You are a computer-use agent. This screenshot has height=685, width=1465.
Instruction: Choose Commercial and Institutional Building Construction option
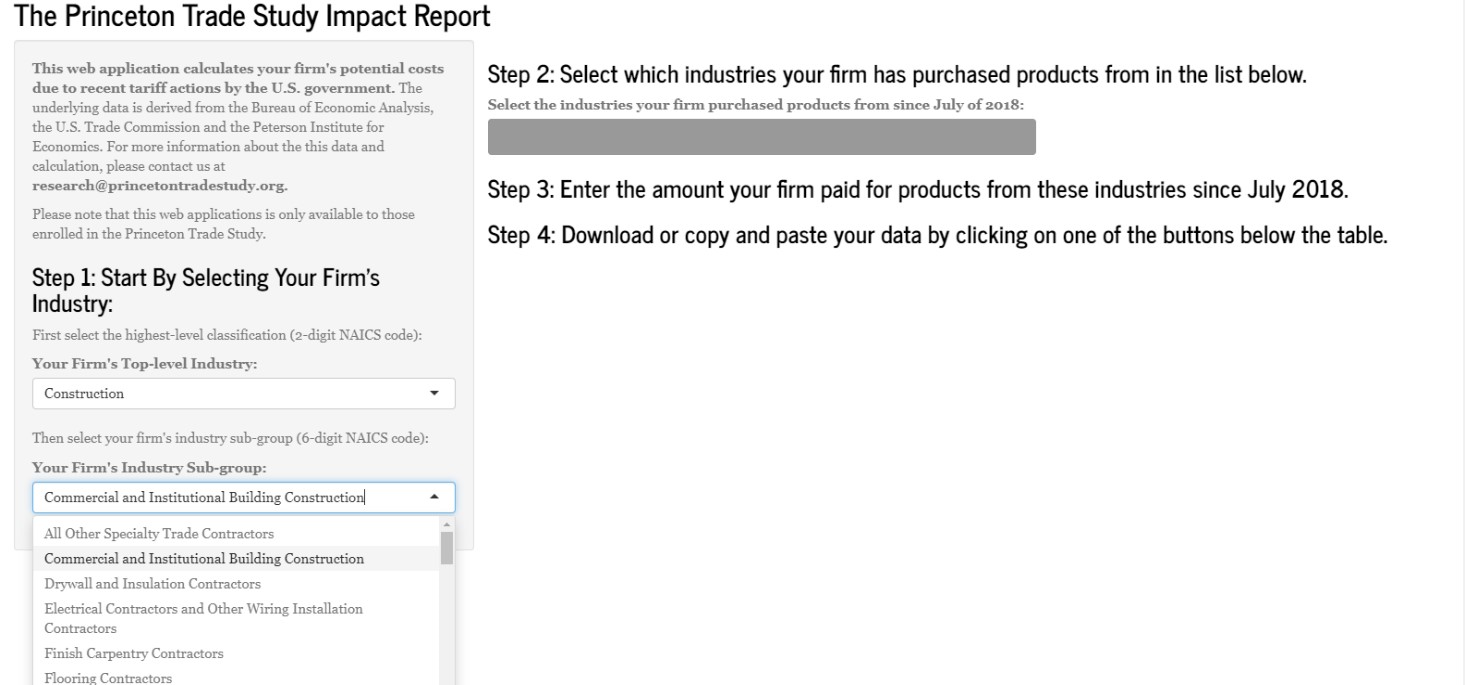[x=236, y=559]
